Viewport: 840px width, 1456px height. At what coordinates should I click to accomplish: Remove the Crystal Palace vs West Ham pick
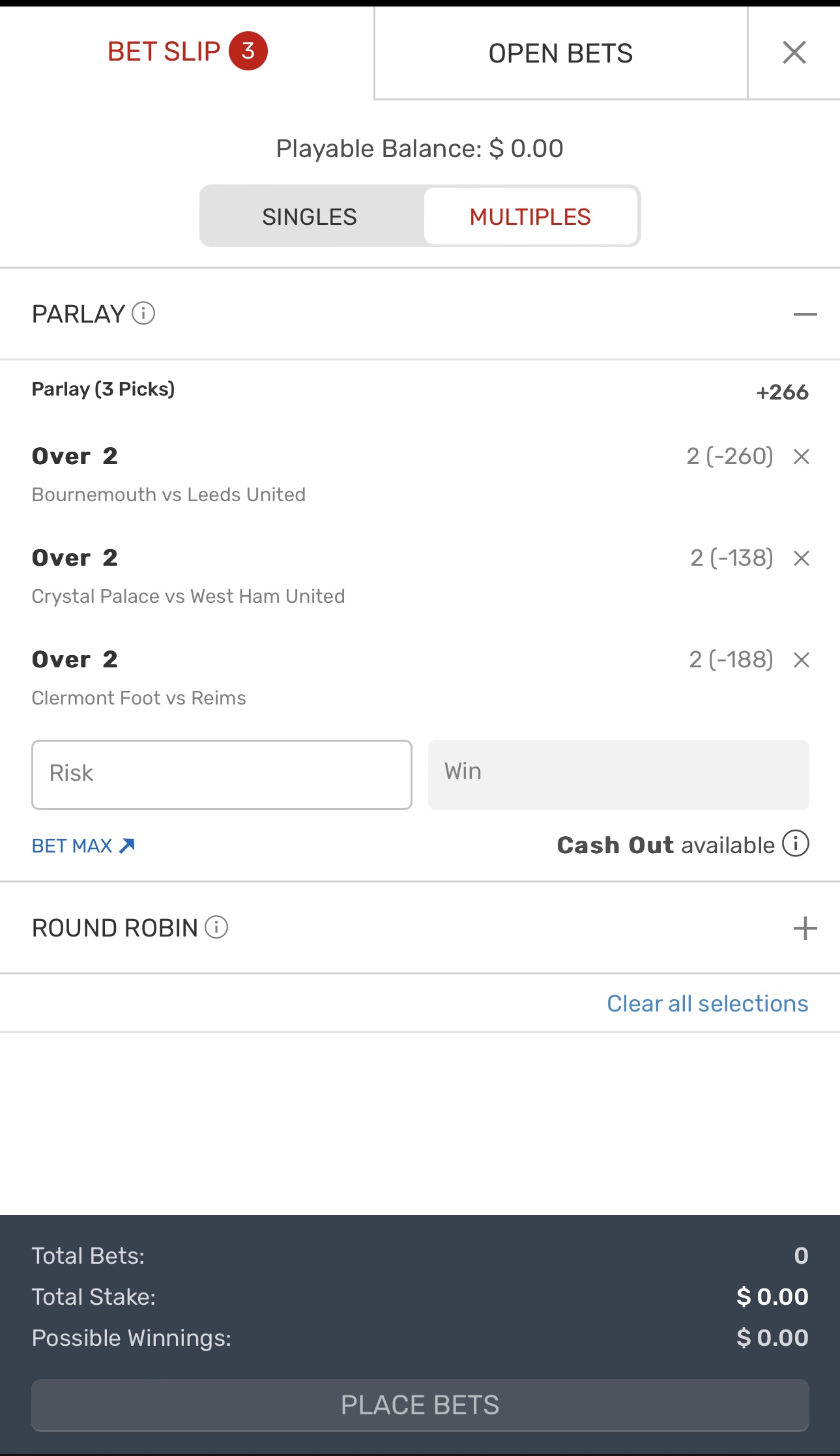point(802,559)
